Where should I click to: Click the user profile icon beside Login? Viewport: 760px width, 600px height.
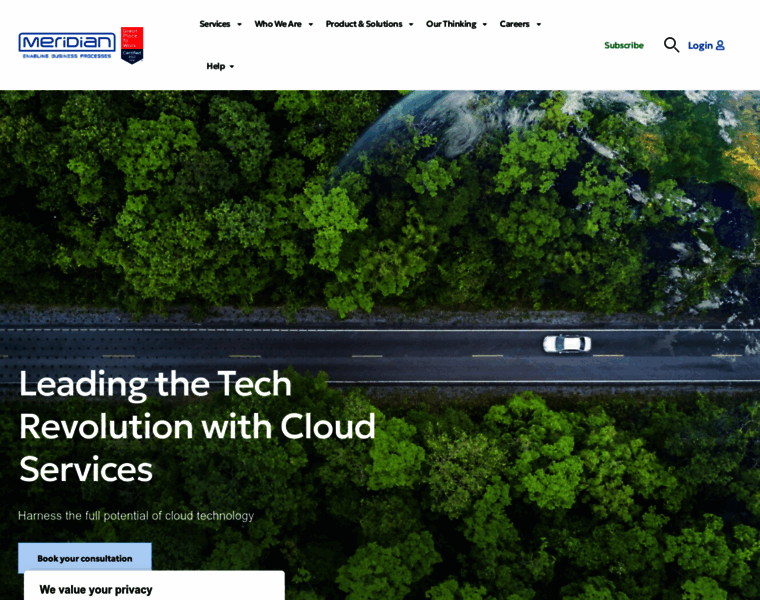pos(720,45)
